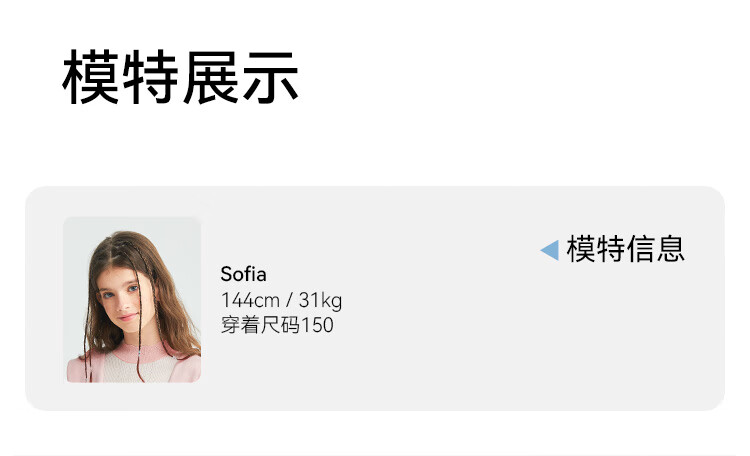This screenshot has width=750, height=456.
Task: Click 展示 in the large heading
Action: (x=241, y=78)
